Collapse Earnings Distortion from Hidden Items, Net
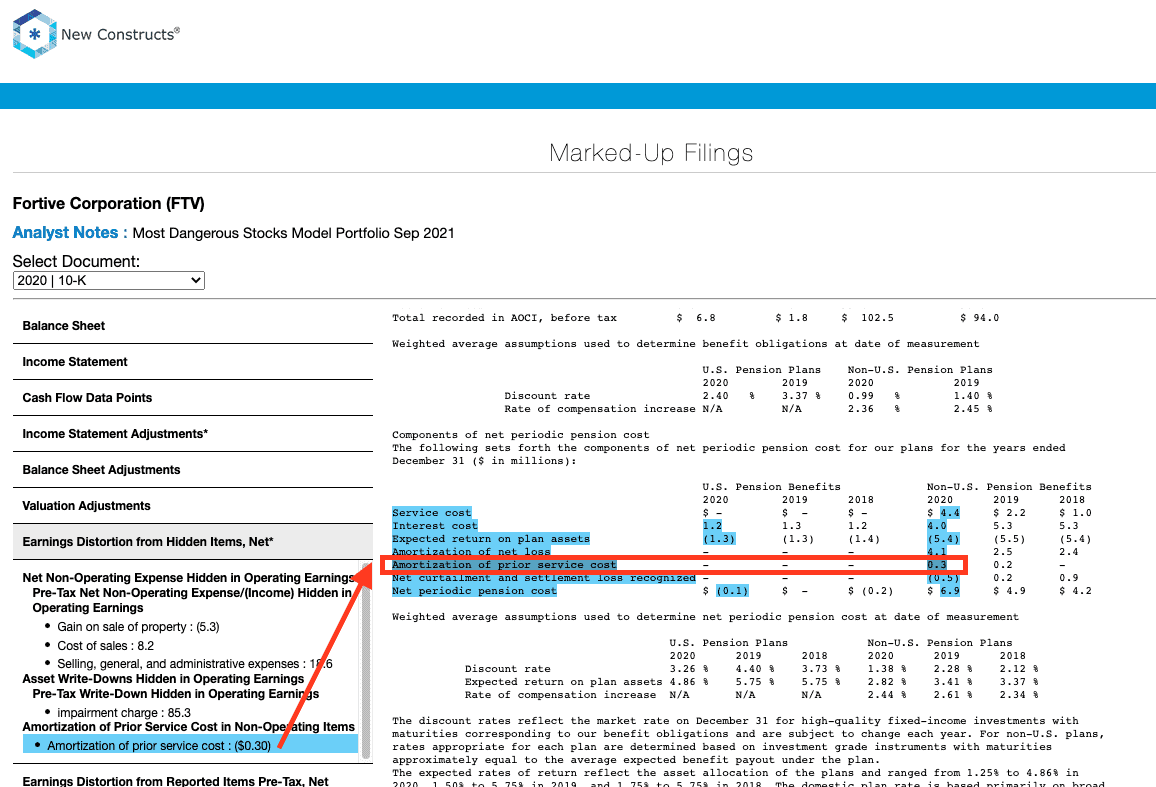 (192, 542)
